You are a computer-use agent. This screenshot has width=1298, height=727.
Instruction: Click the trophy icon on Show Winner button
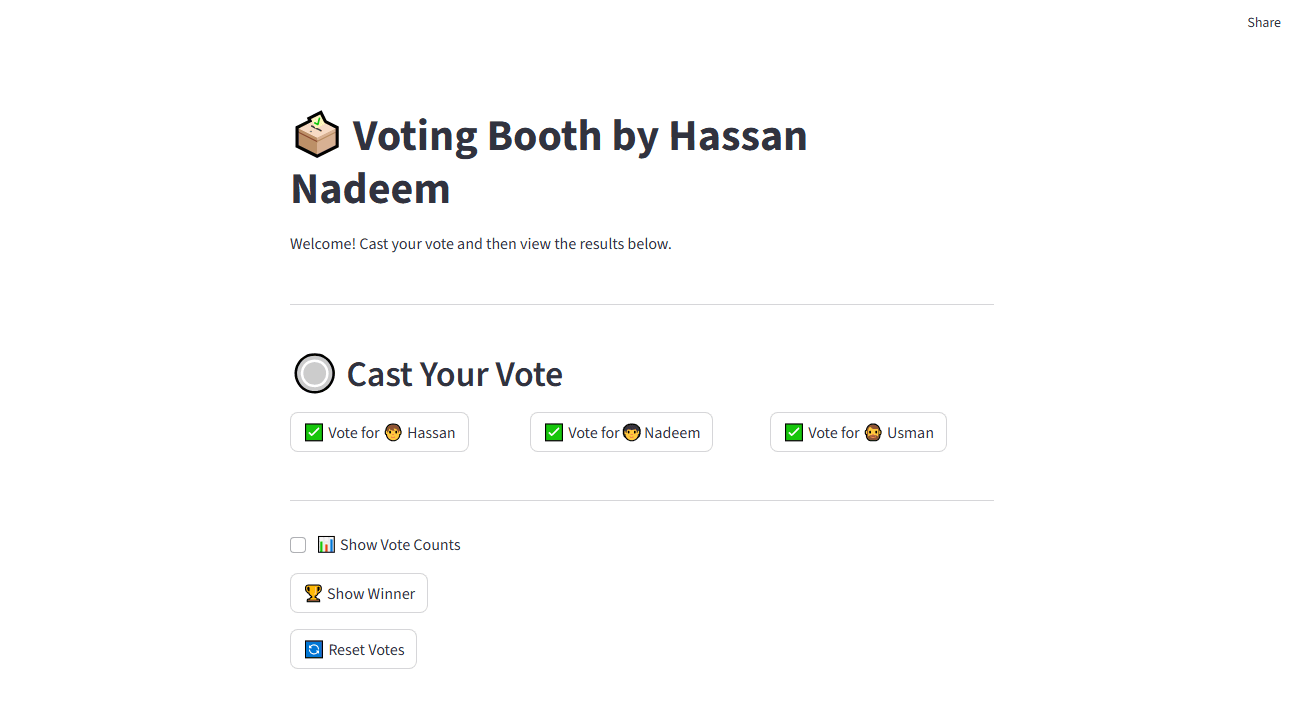(x=312, y=593)
